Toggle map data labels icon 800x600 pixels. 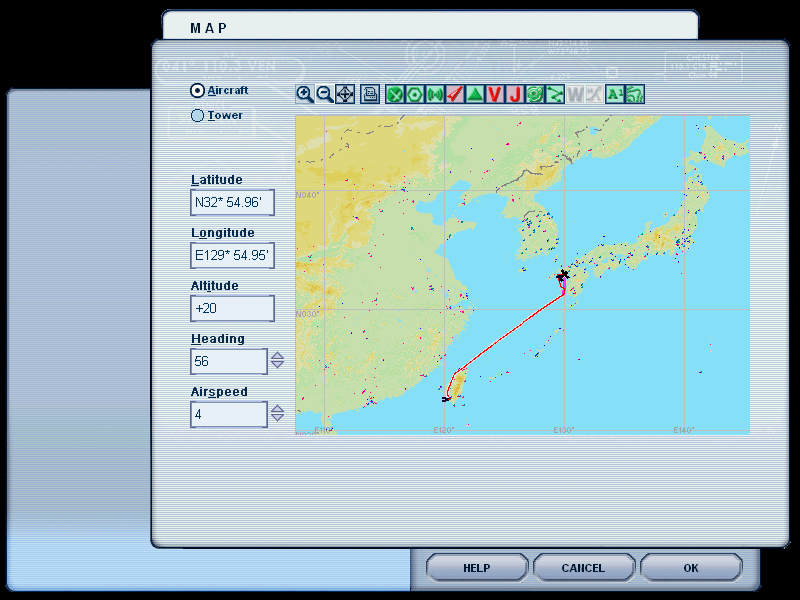pos(615,94)
